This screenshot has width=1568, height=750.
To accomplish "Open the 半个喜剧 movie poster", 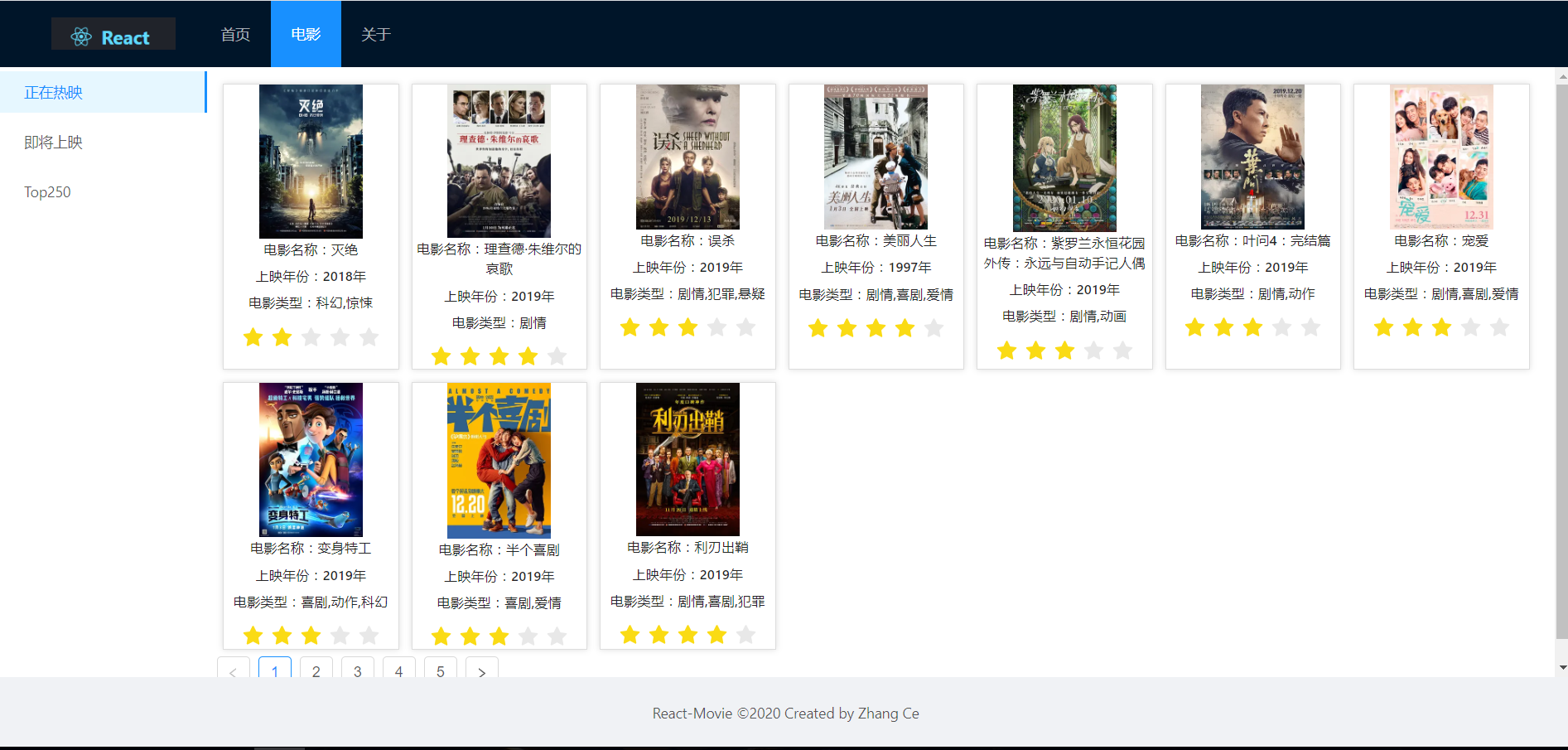I will (499, 461).
